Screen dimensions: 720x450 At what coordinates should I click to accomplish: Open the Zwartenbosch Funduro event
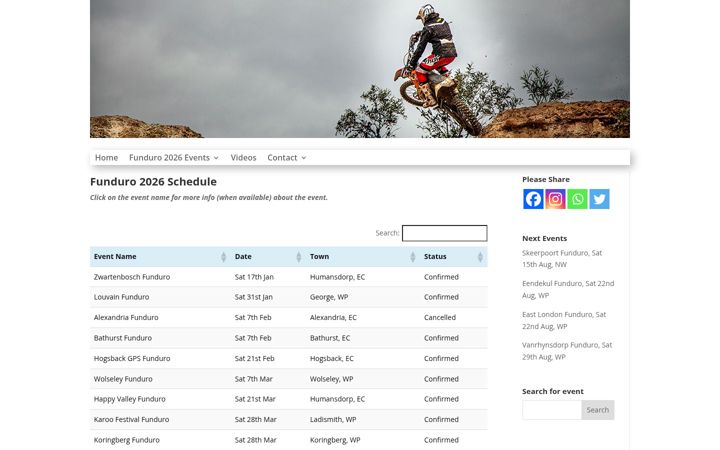point(132,277)
